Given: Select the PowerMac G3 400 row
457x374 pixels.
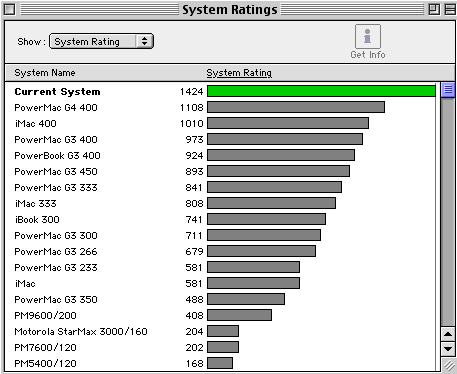Looking at the screenshot, I should pos(221,139).
